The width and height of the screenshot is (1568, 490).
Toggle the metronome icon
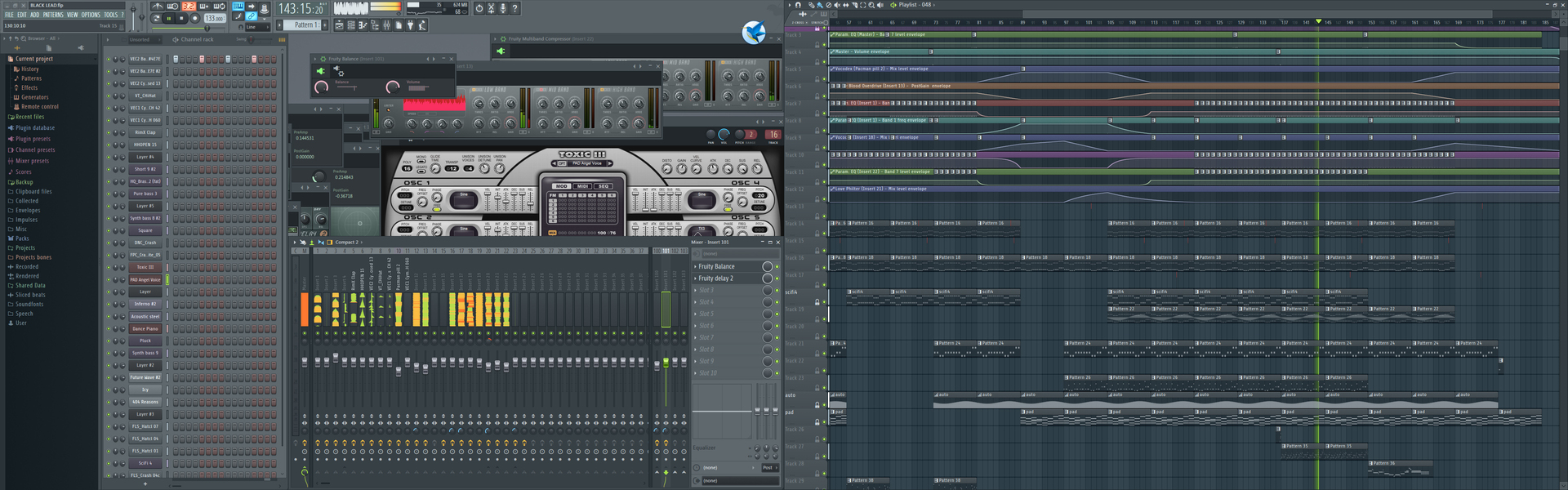[x=158, y=7]
